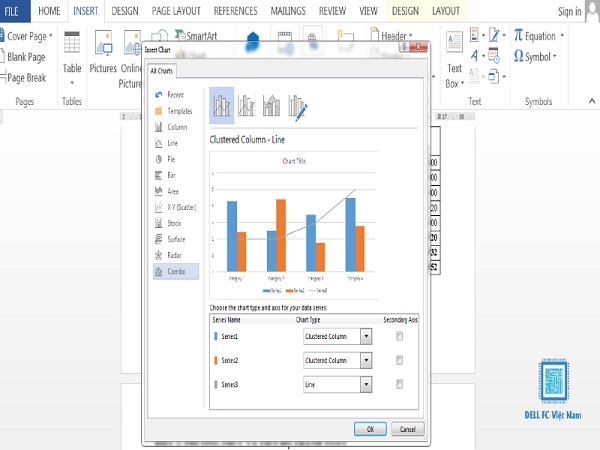
Task: Pick the Custom Combination chart icon
Action: click(x=297, y=107)
